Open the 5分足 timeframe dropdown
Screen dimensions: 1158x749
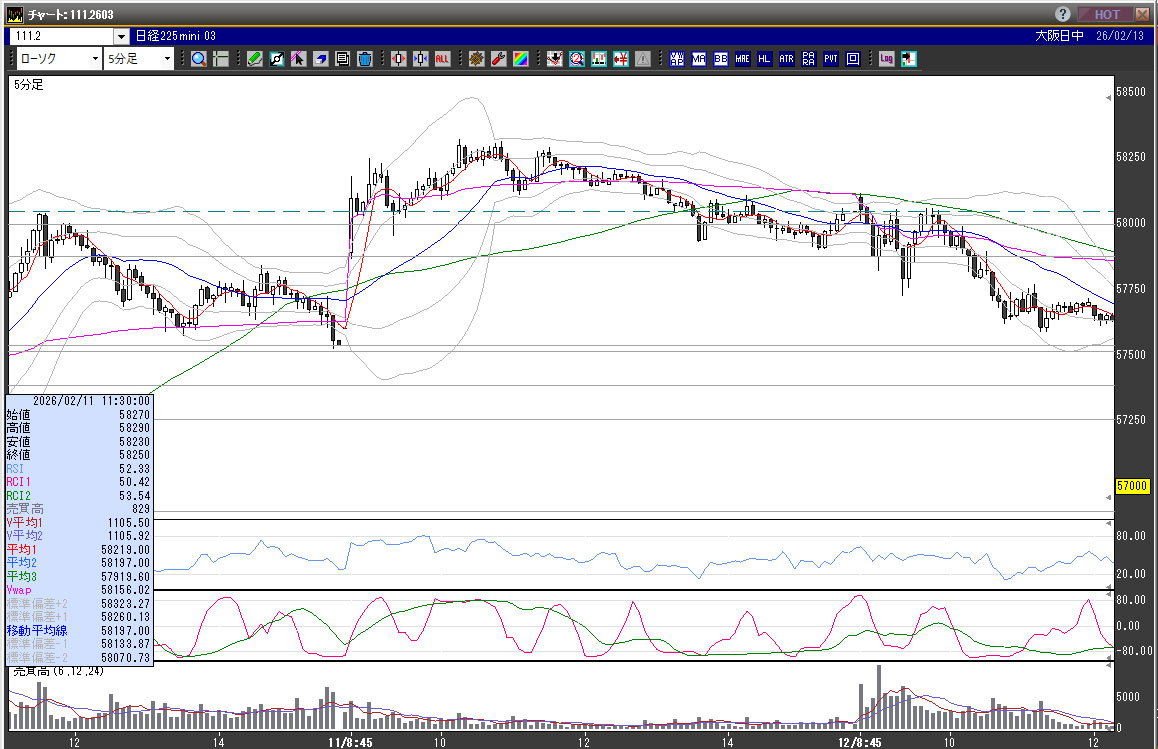coord(164,59)
